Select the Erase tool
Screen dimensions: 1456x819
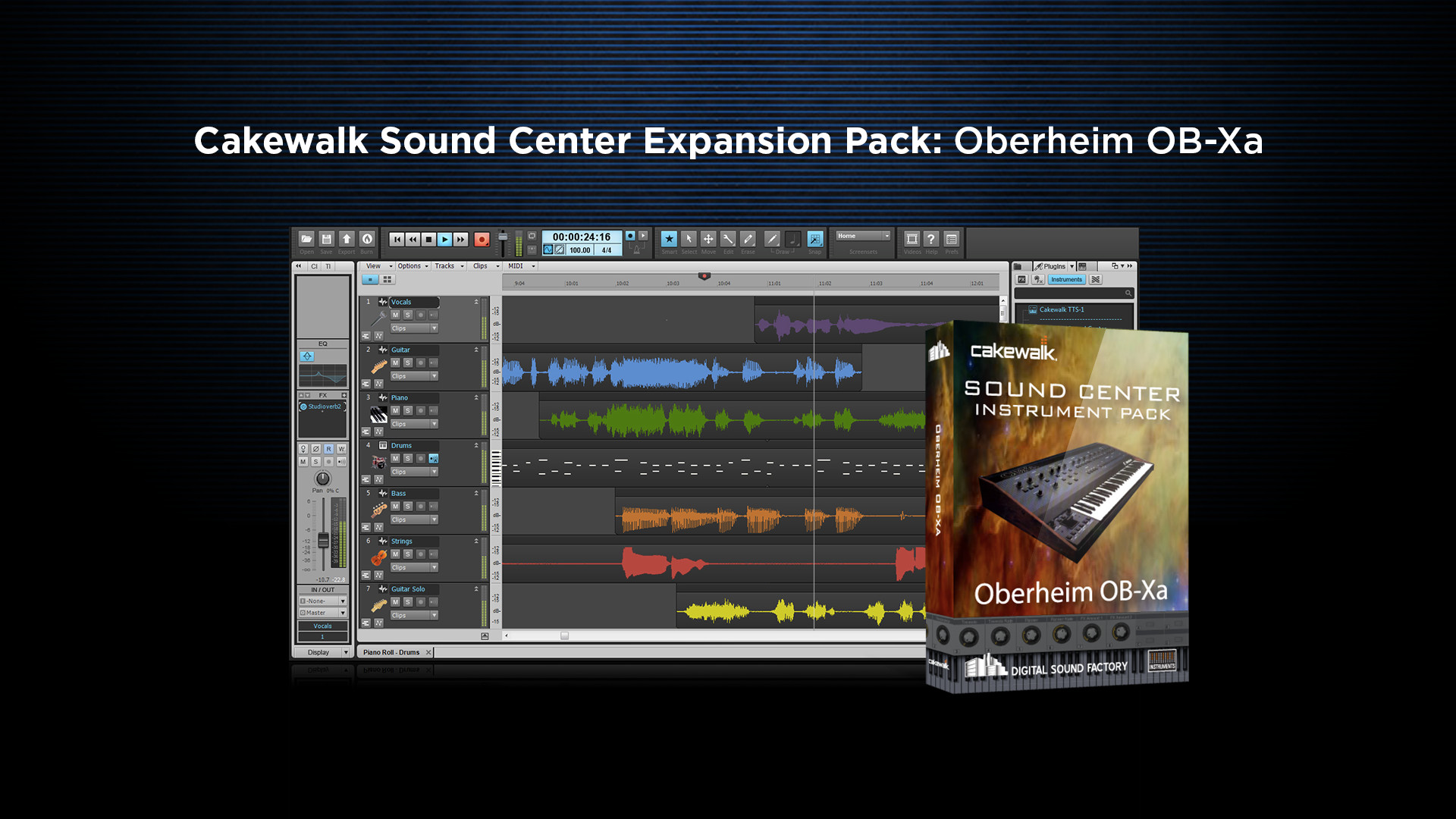click(x=748, y=239)
